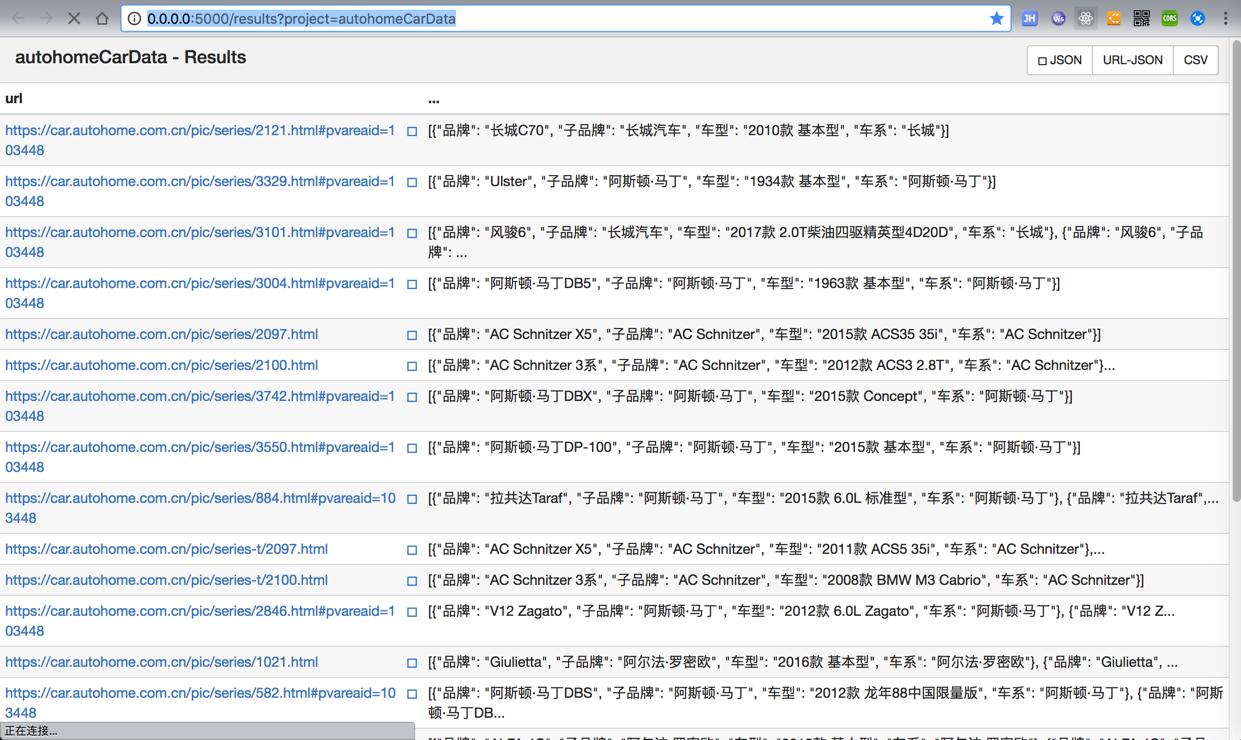Open the React developer tools extension
Screen dimensions: 1241x740
click(1085, 18)
